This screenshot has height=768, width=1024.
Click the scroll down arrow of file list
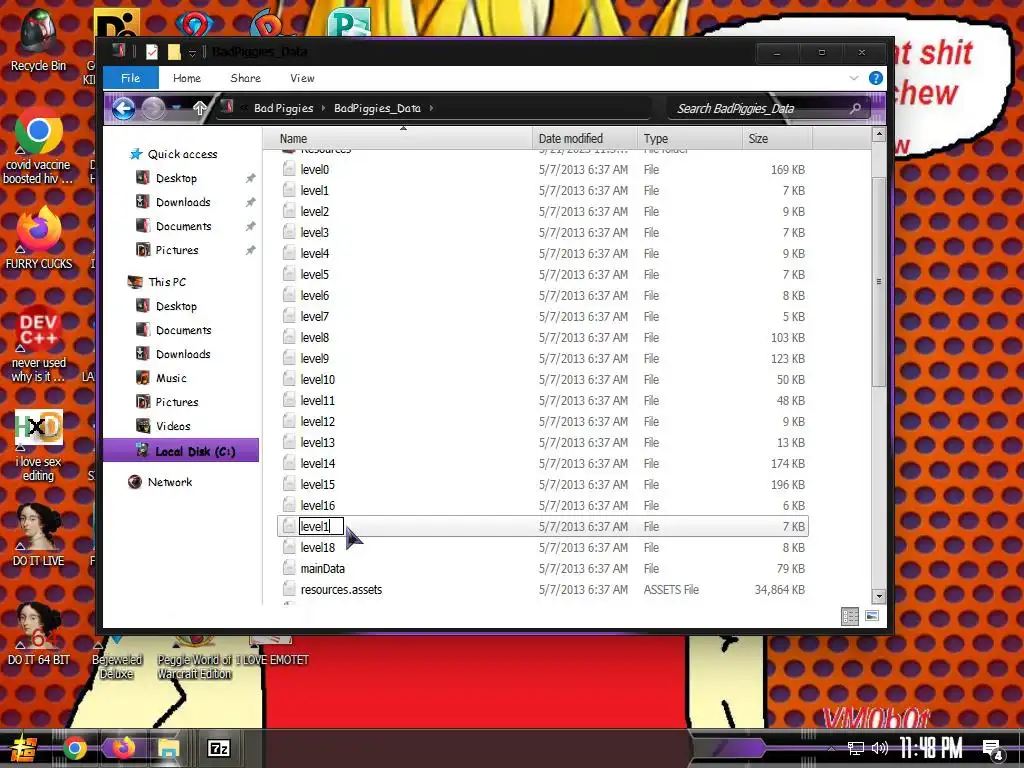point(878,596)
